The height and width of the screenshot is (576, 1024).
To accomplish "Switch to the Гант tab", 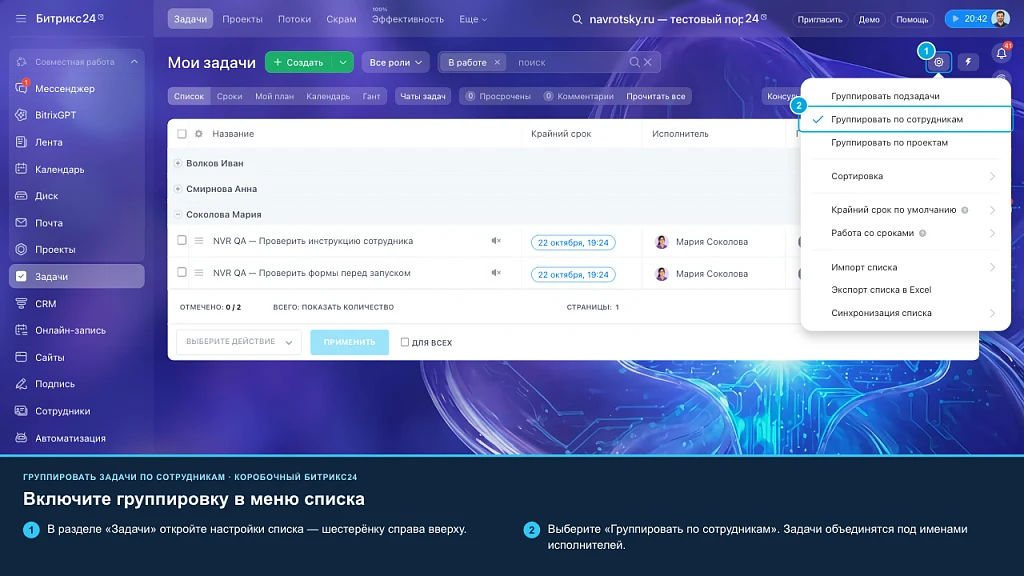I will pos(371,96).
